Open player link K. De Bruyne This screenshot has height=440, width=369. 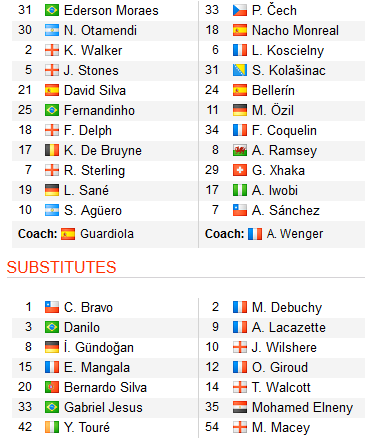103,151
